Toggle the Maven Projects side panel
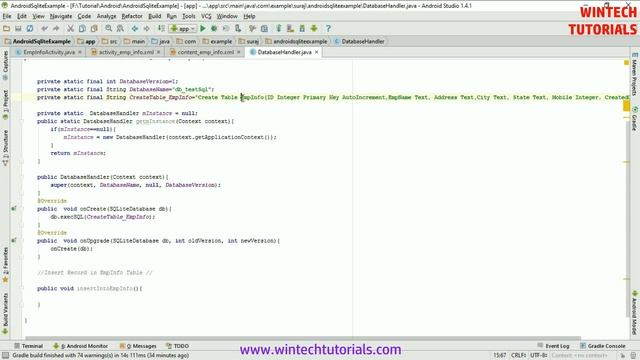This screenshot has width=640, height=360. pos(635,74)
